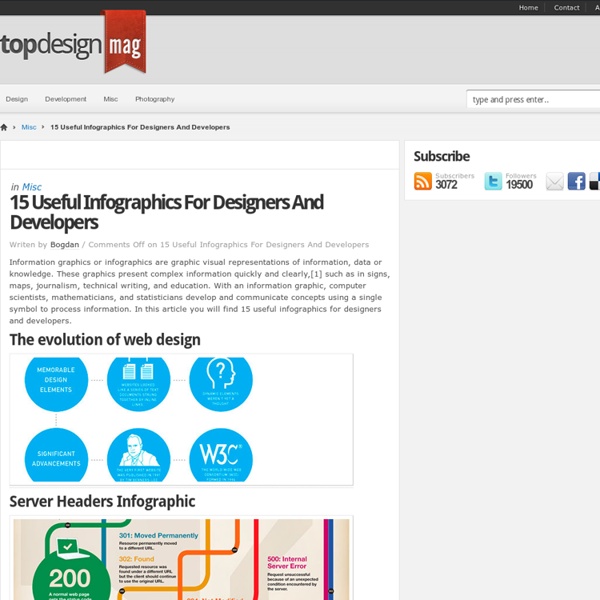Click the topdesign mag logo
This screenshot has width=600, height=600.
(x=73, y=42)
